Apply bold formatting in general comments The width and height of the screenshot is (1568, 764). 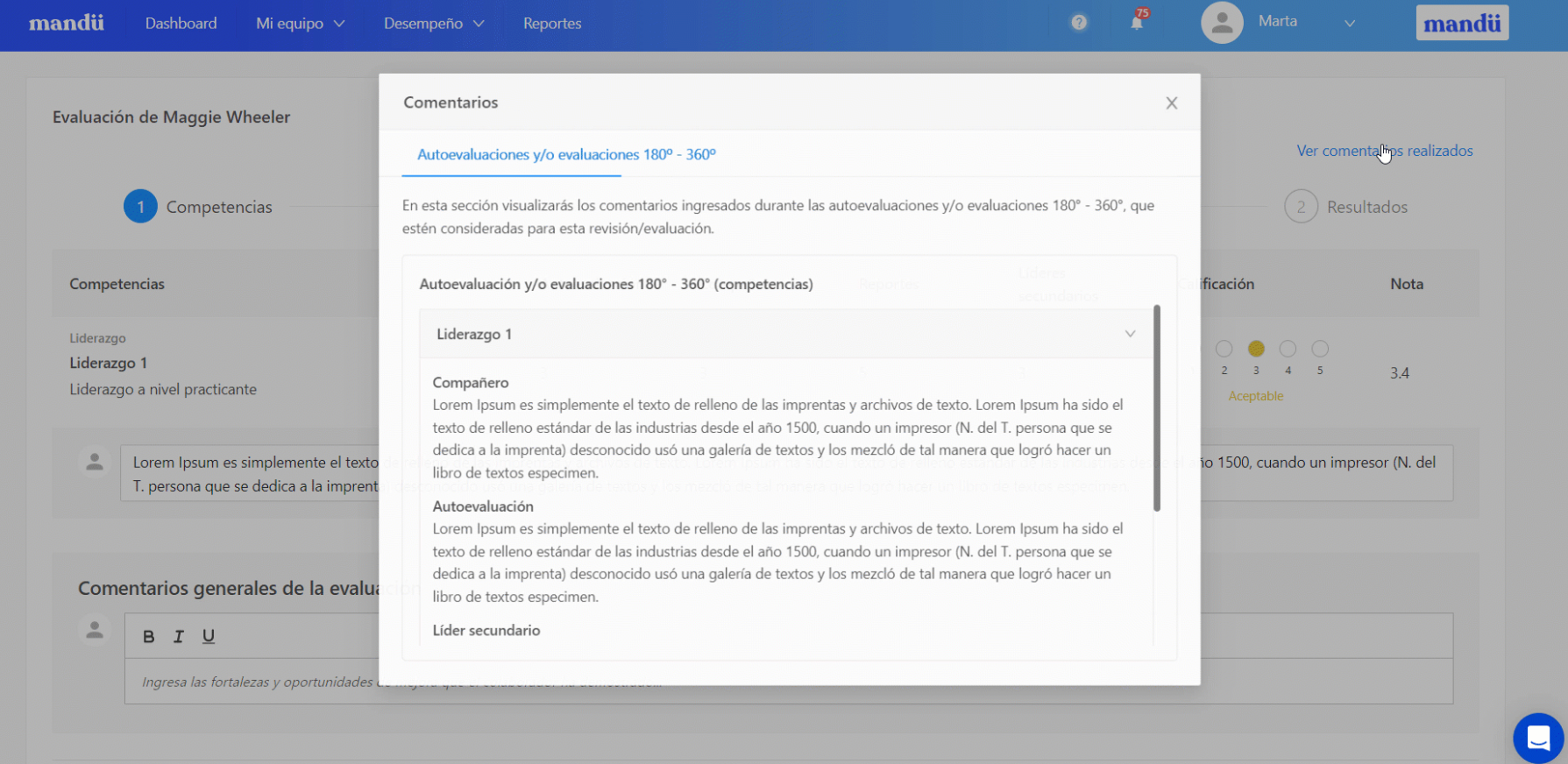[x=148, y=637]
